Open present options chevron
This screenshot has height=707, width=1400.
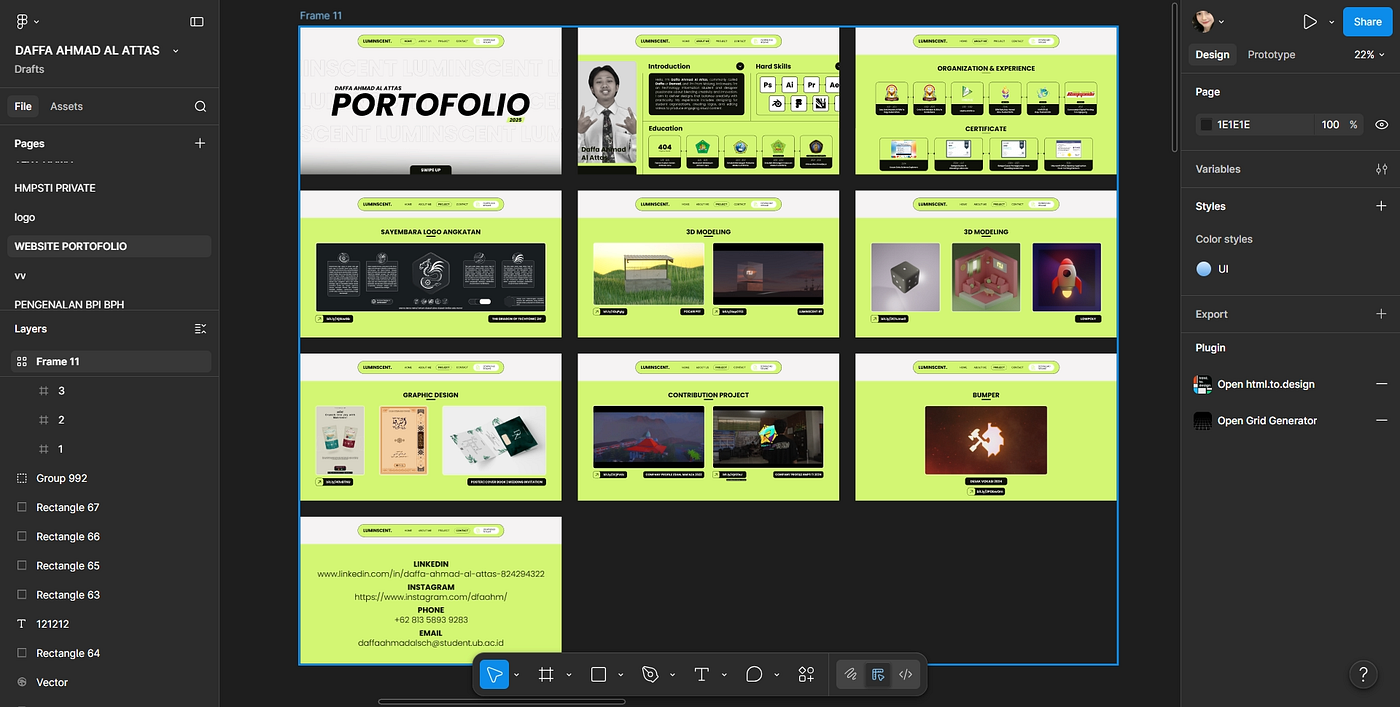pos(1331,21)
